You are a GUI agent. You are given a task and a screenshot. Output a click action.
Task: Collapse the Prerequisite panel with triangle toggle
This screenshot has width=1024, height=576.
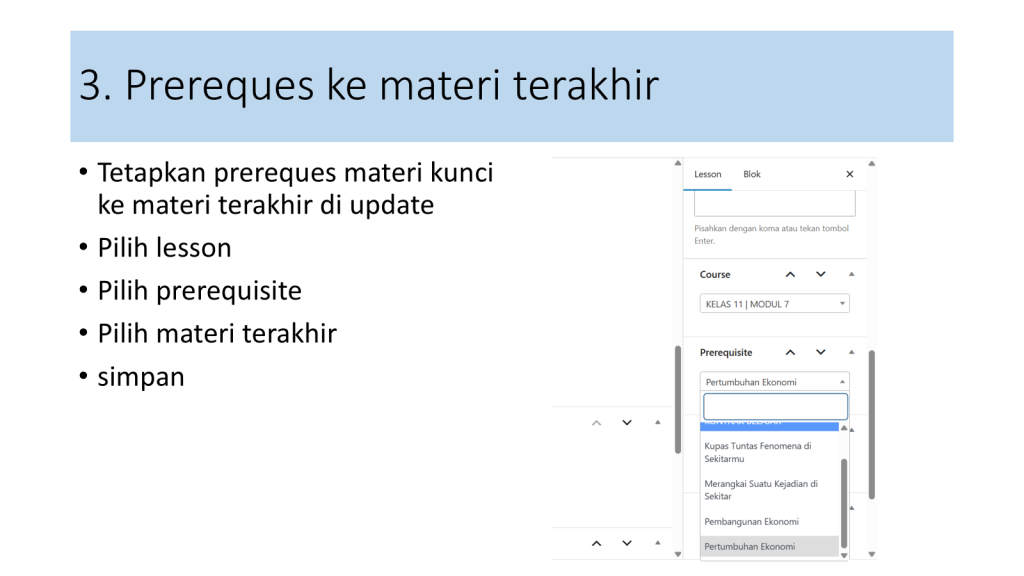tap(851, 352)
